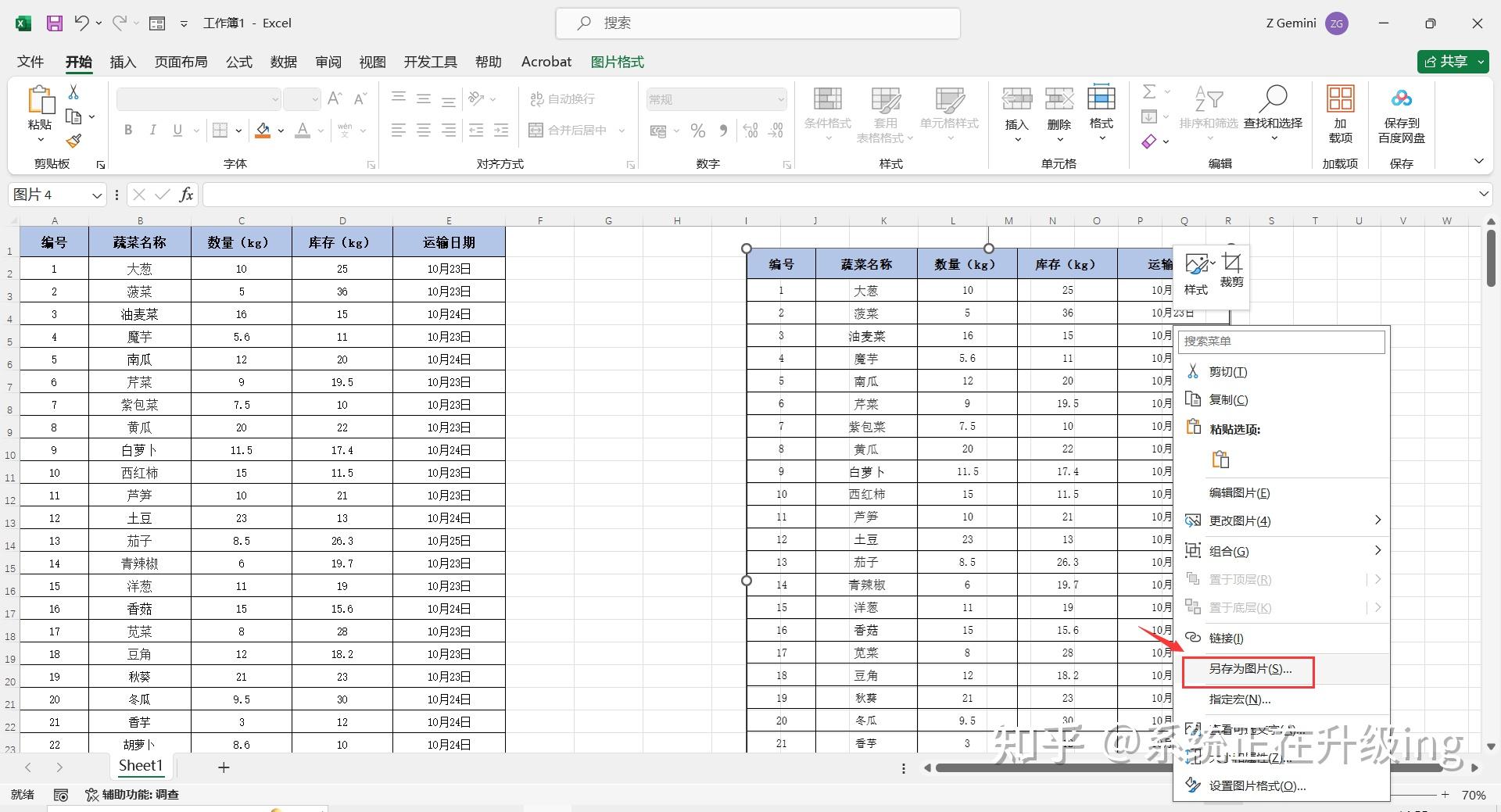
Task: Click the formula bar input area
Action: point(840,195)
